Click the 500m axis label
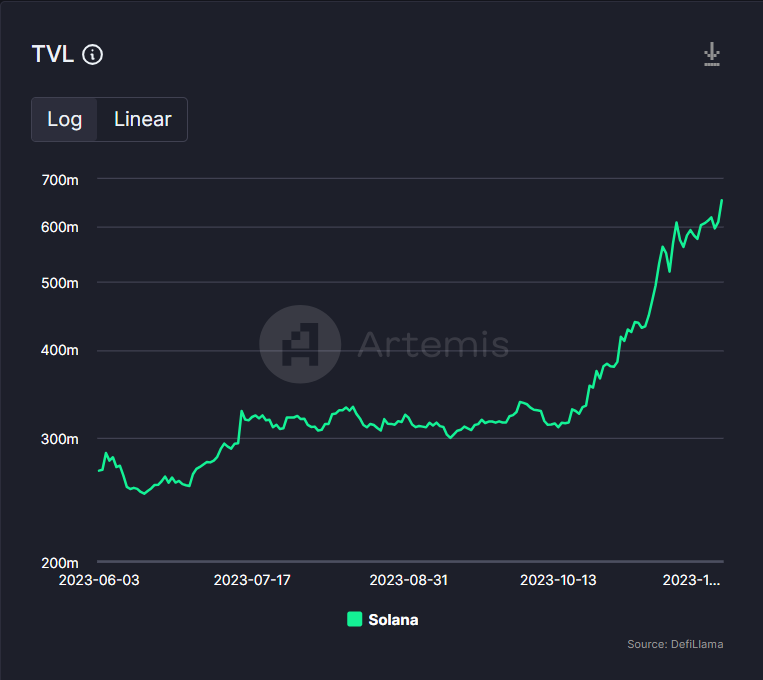The height and width of the screenshot is (680, 763). click(x=60, y=283)
